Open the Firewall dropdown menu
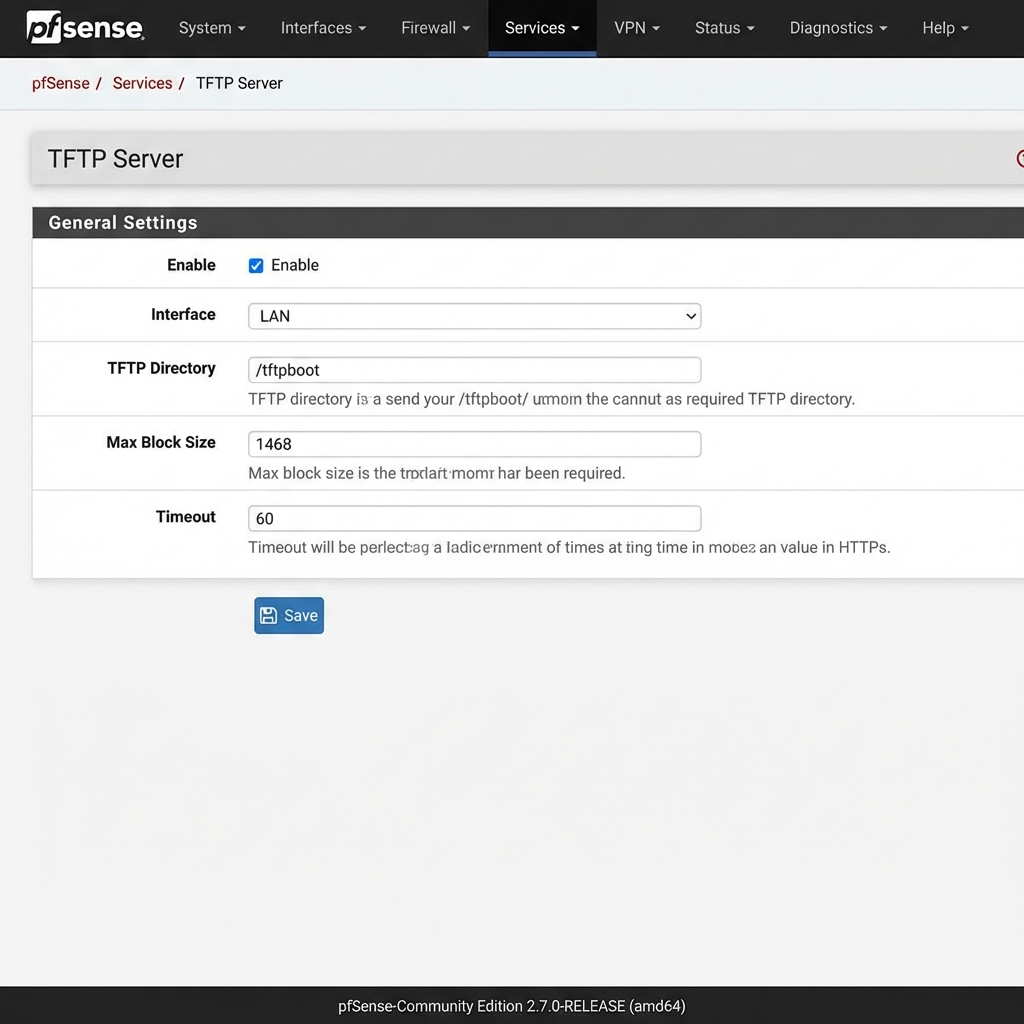 434,28
